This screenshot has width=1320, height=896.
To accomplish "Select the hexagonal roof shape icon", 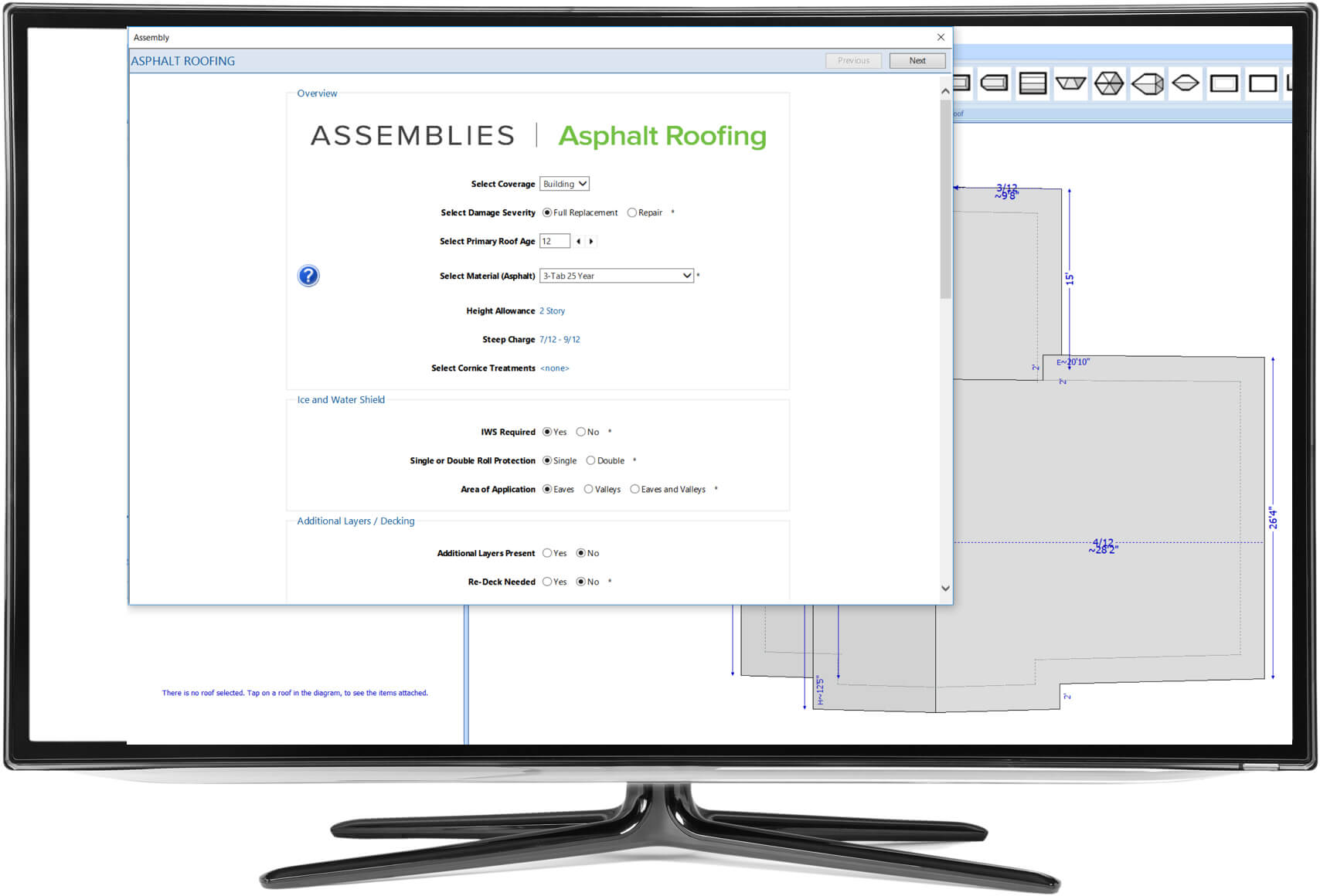I will point(1109,83).
